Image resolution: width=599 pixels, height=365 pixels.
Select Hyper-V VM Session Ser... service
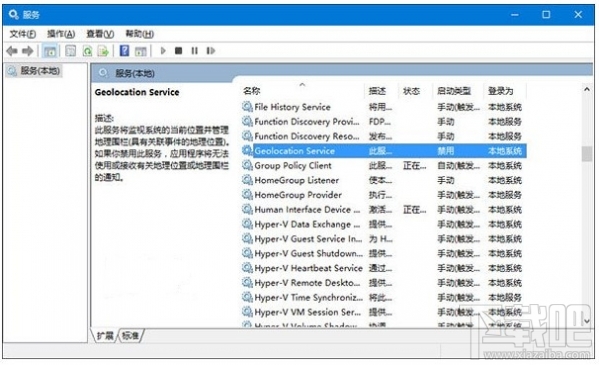pos(308,312)
